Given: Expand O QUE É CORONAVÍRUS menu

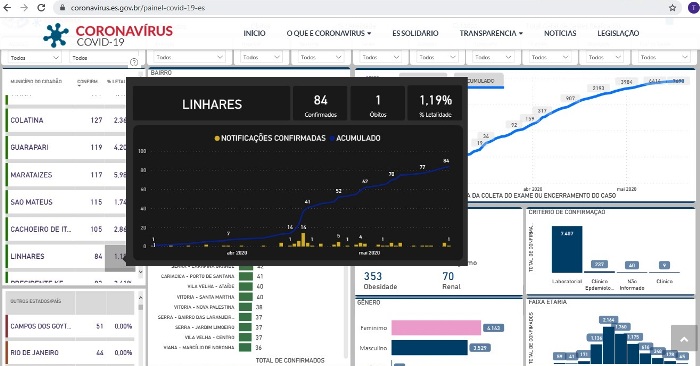Looking at the screenshot, I should click(x=329, y=33).
